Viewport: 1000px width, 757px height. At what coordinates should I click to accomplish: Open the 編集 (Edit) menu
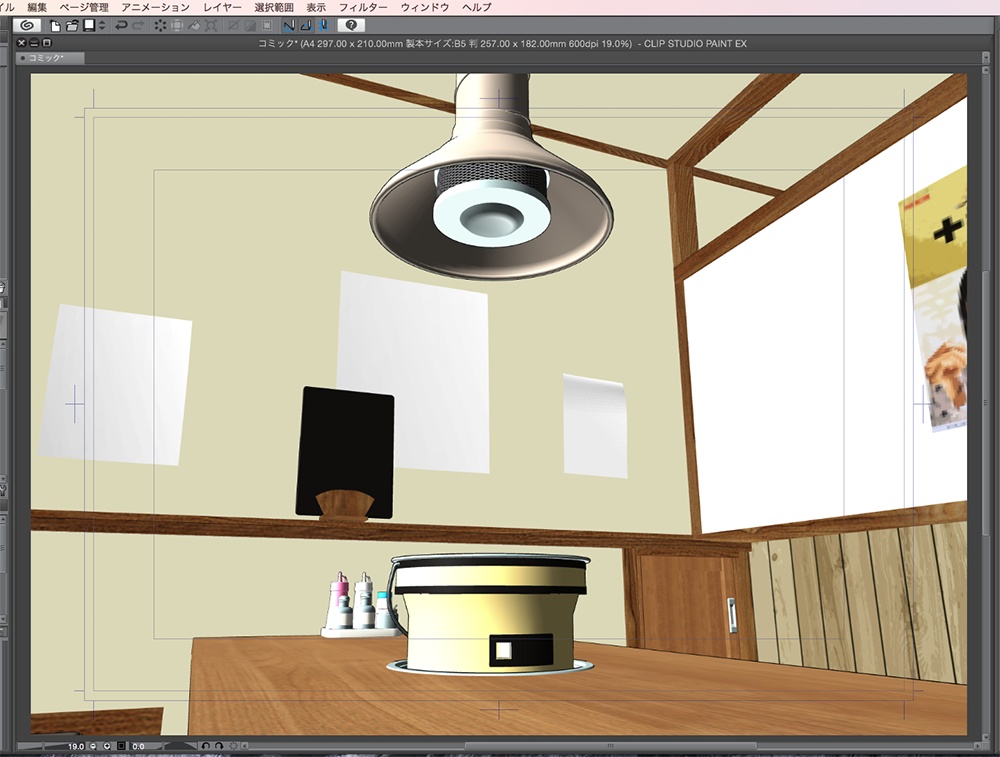click(x=37, y=7)
